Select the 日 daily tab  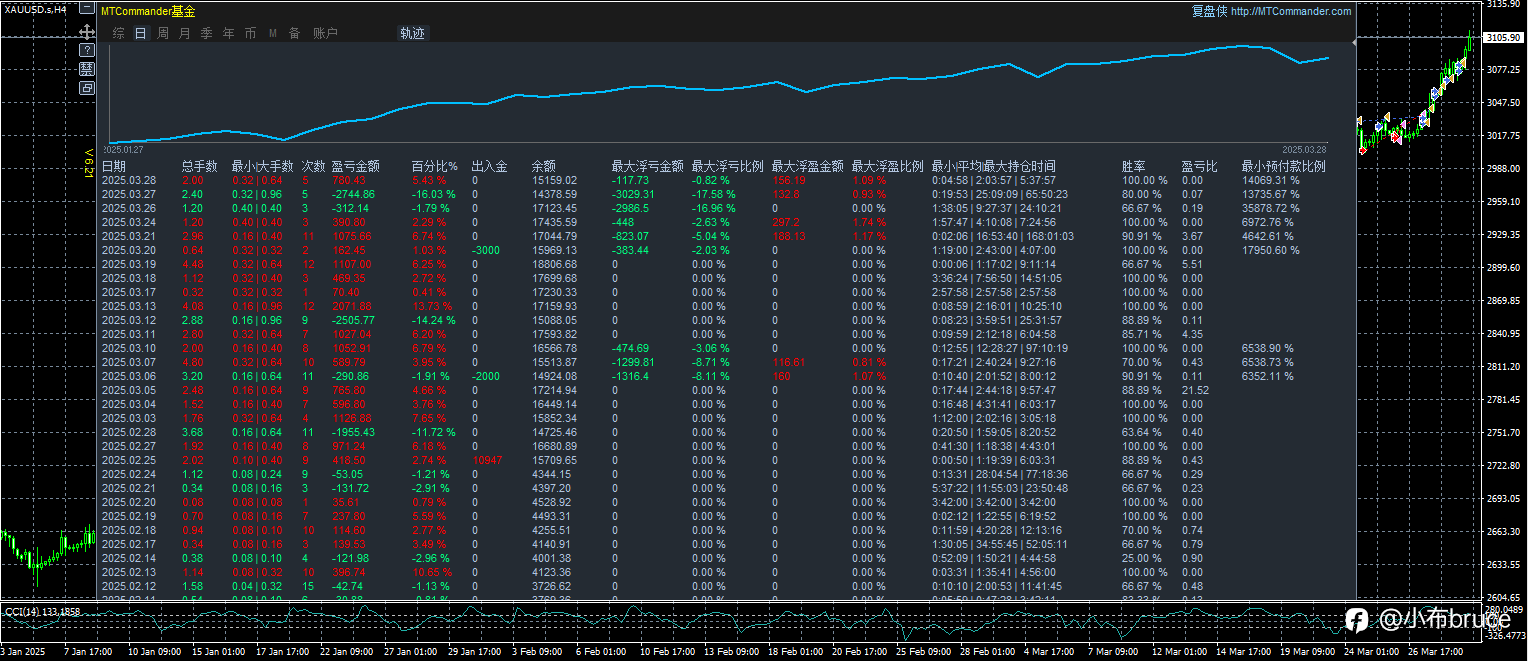[141, 33]
